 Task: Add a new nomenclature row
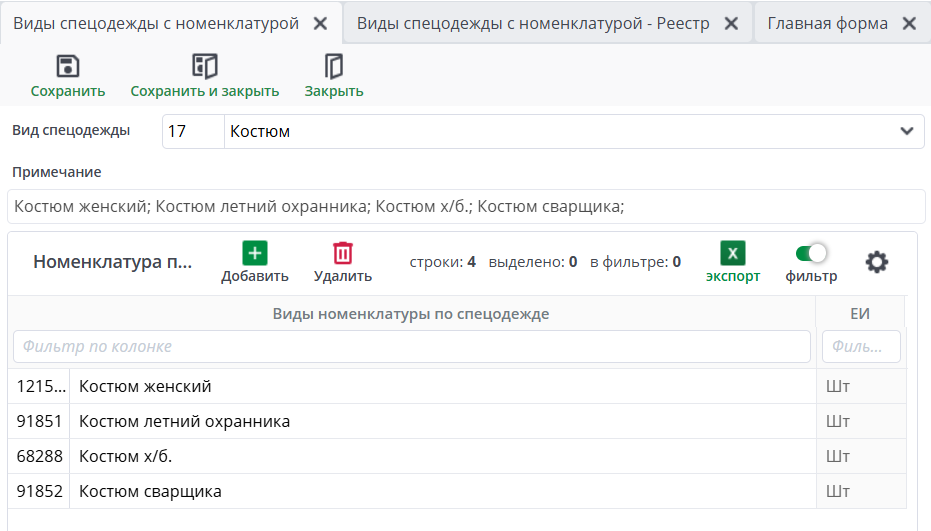[x=255, y=254]
